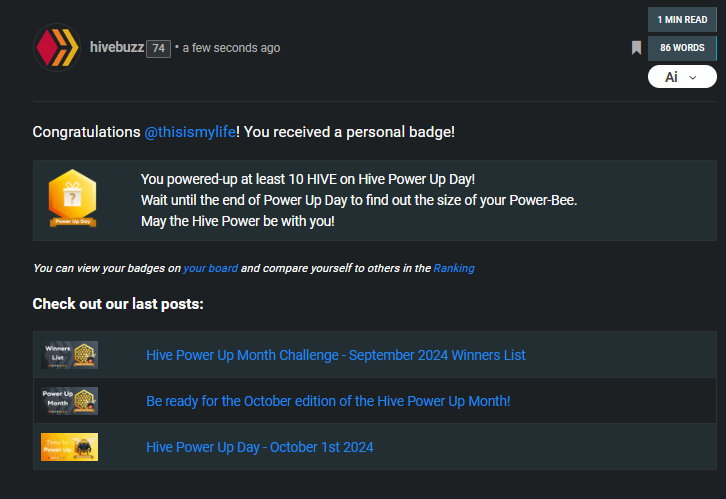The height and width of the screenshot is (499, 726).
Task: Open the hivebuzz avatar logo
Action: pos(57,48)
